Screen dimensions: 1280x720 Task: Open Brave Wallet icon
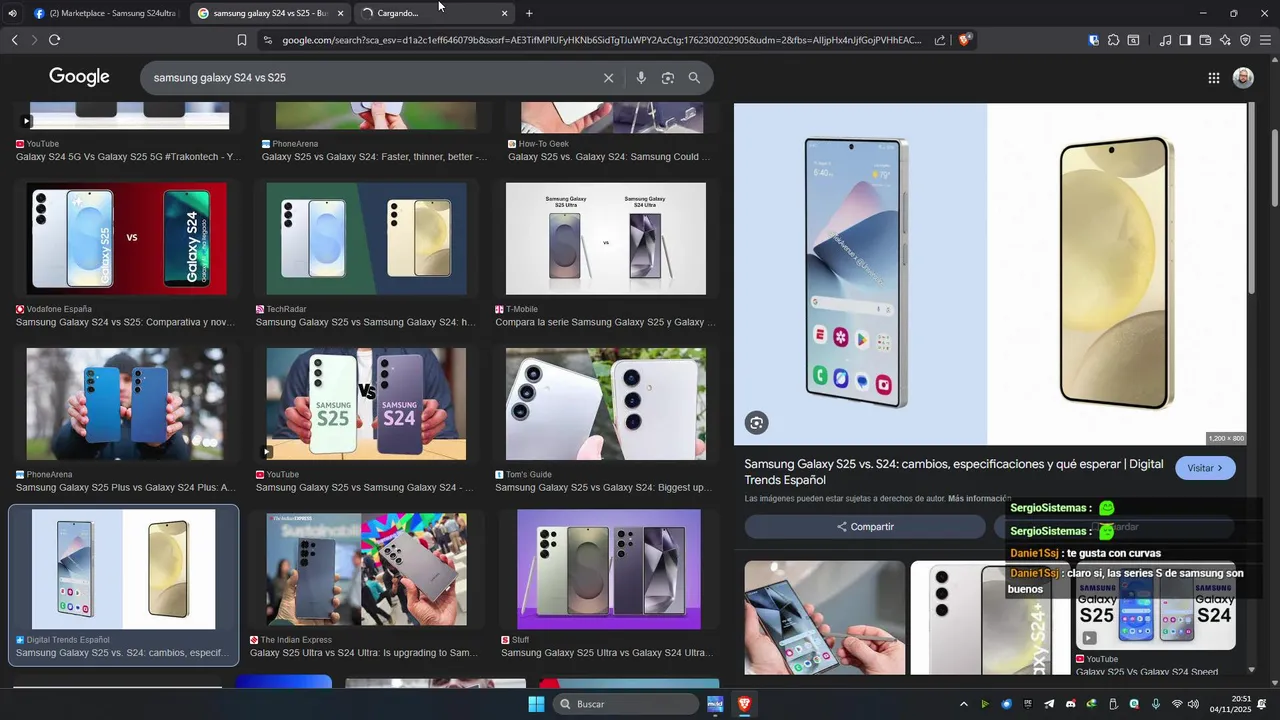pos(1205,40)
